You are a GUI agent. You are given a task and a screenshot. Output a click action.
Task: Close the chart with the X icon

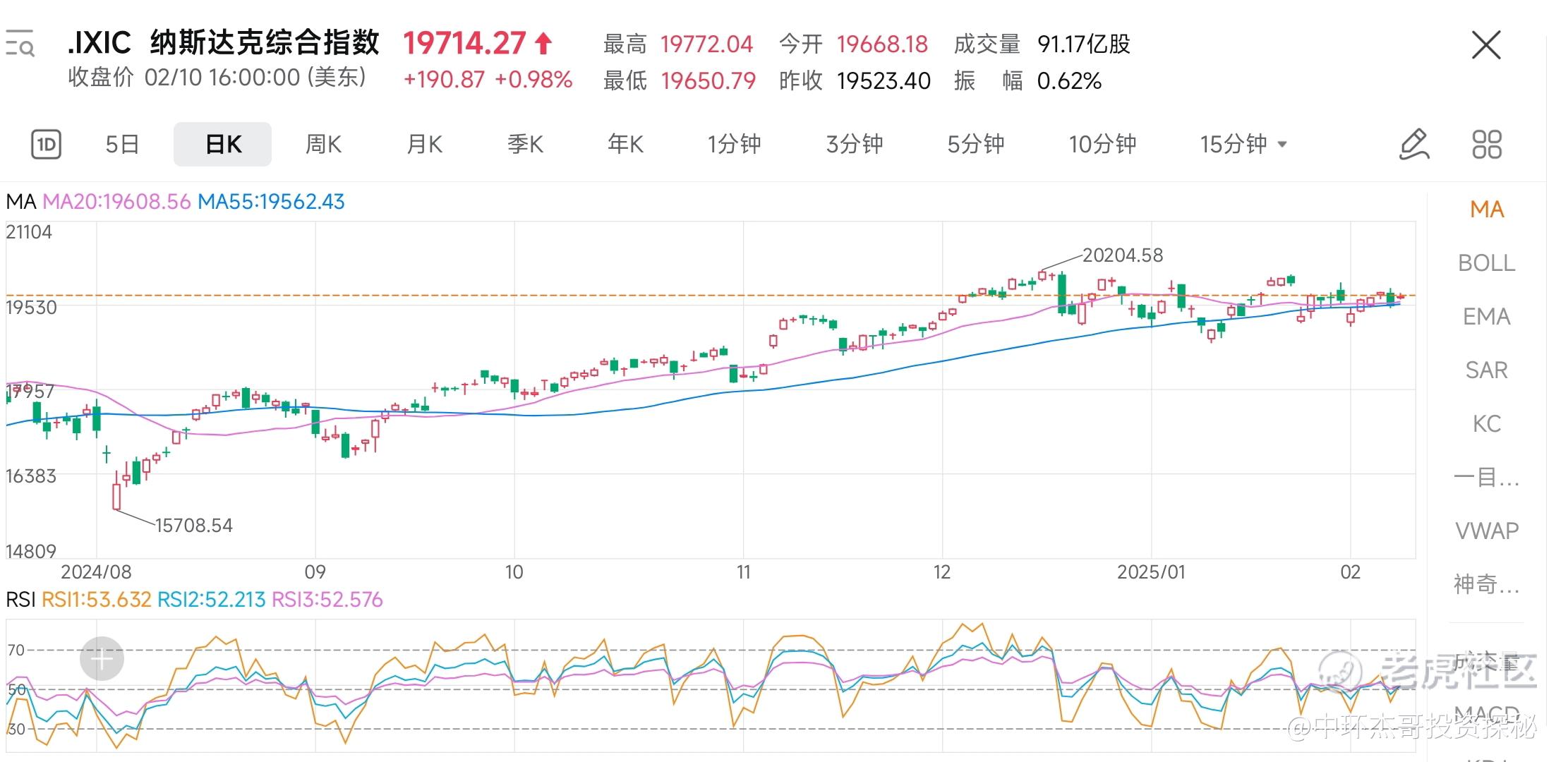pyautogui.click(x=1486, y=46)
